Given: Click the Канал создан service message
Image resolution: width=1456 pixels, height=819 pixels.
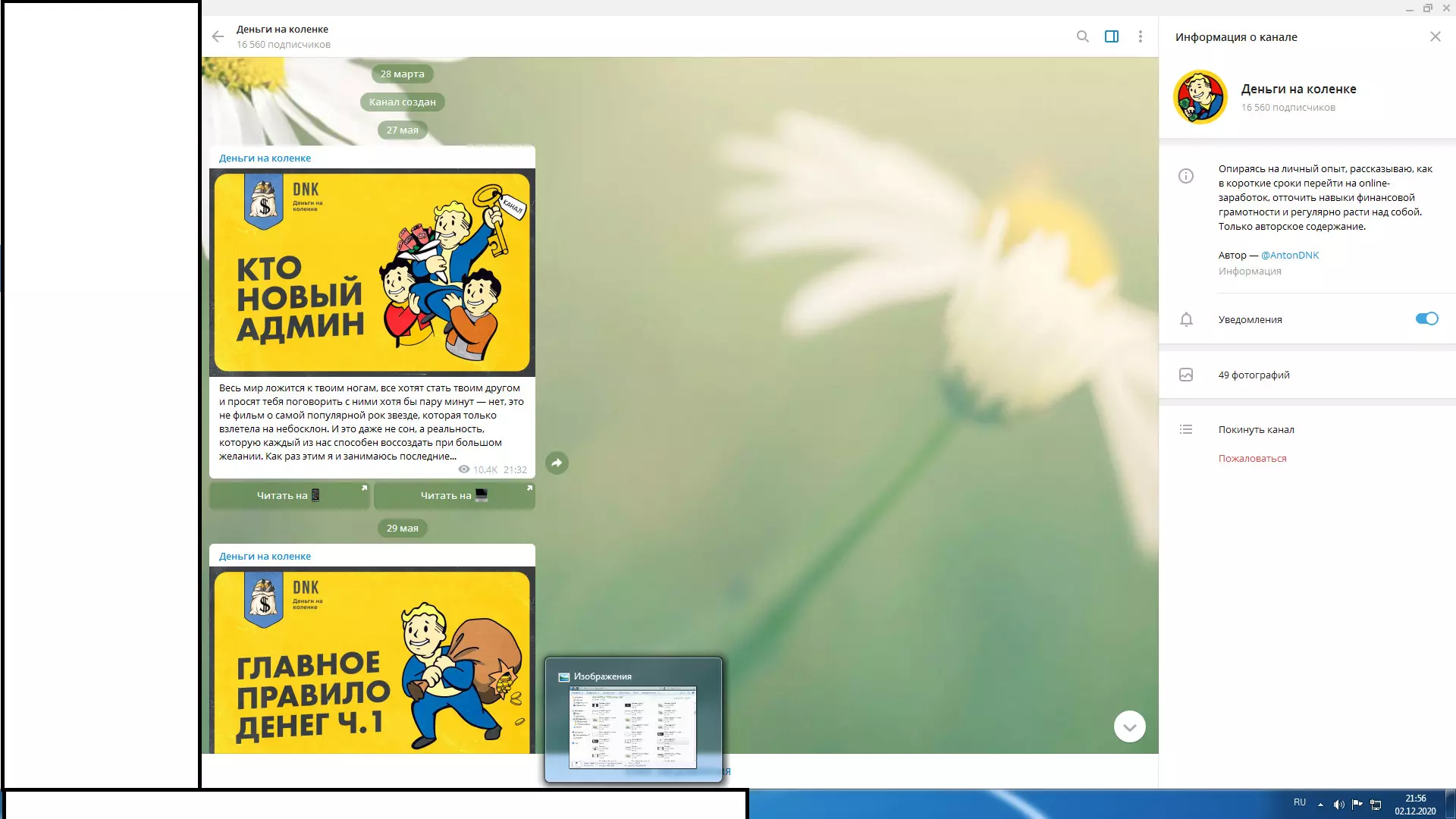Looking at the screenshot, I should pos(402,102).
